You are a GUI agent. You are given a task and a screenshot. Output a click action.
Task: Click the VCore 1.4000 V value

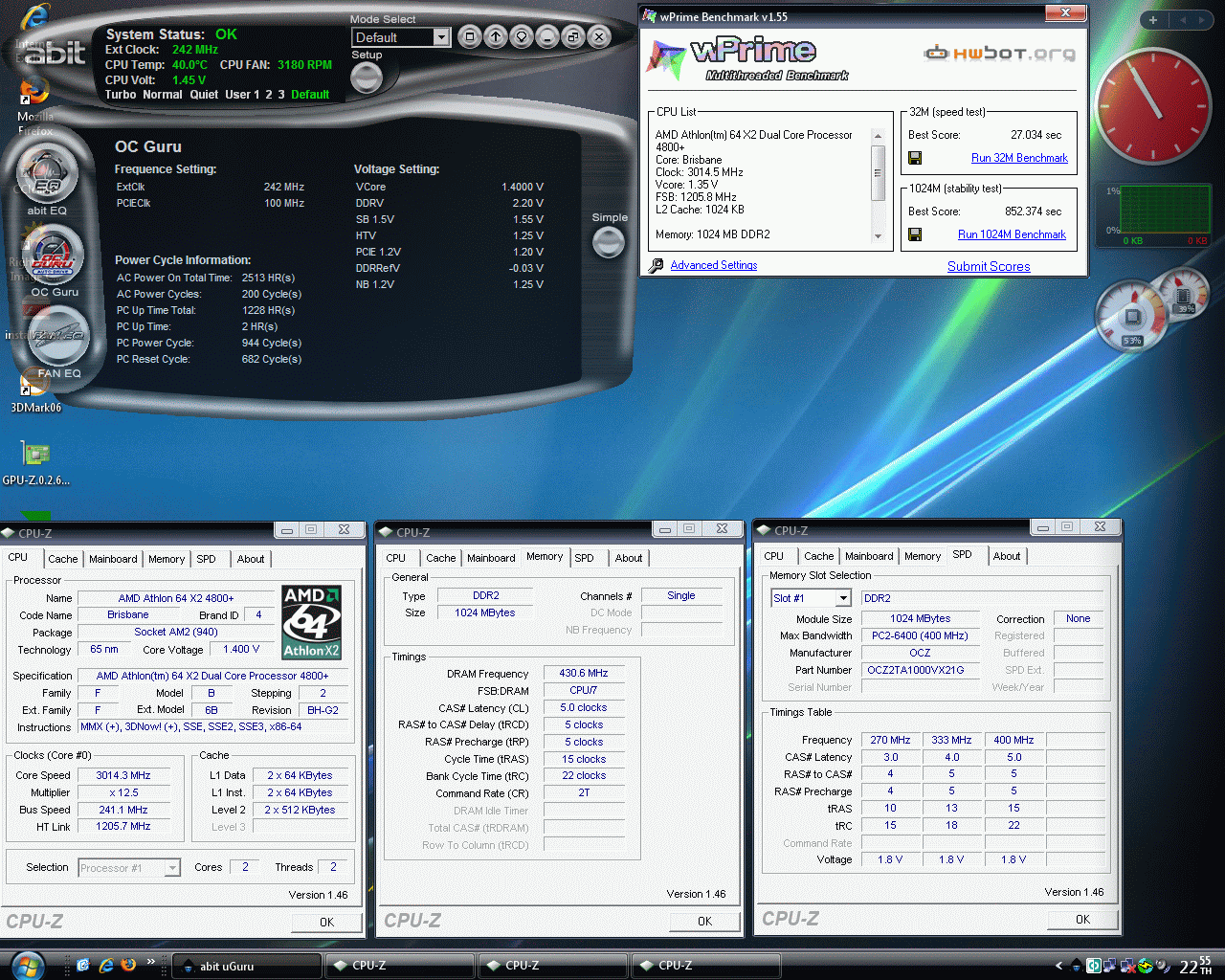point(523,188)
